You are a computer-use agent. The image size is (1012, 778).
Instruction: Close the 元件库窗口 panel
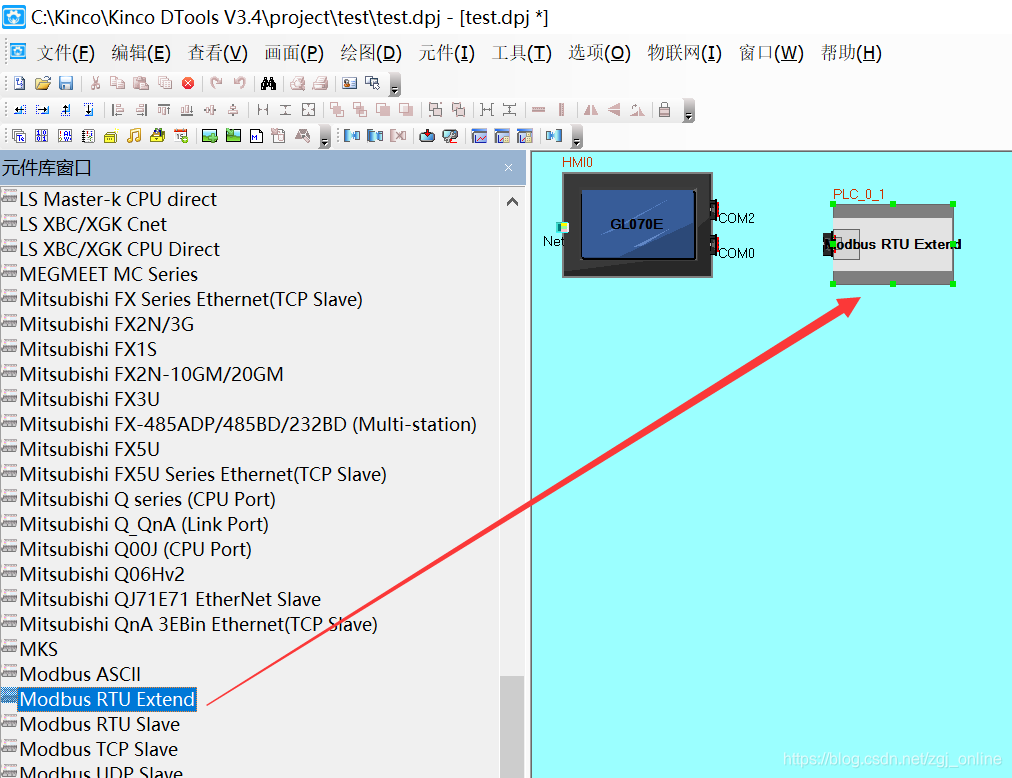(509, 168)
